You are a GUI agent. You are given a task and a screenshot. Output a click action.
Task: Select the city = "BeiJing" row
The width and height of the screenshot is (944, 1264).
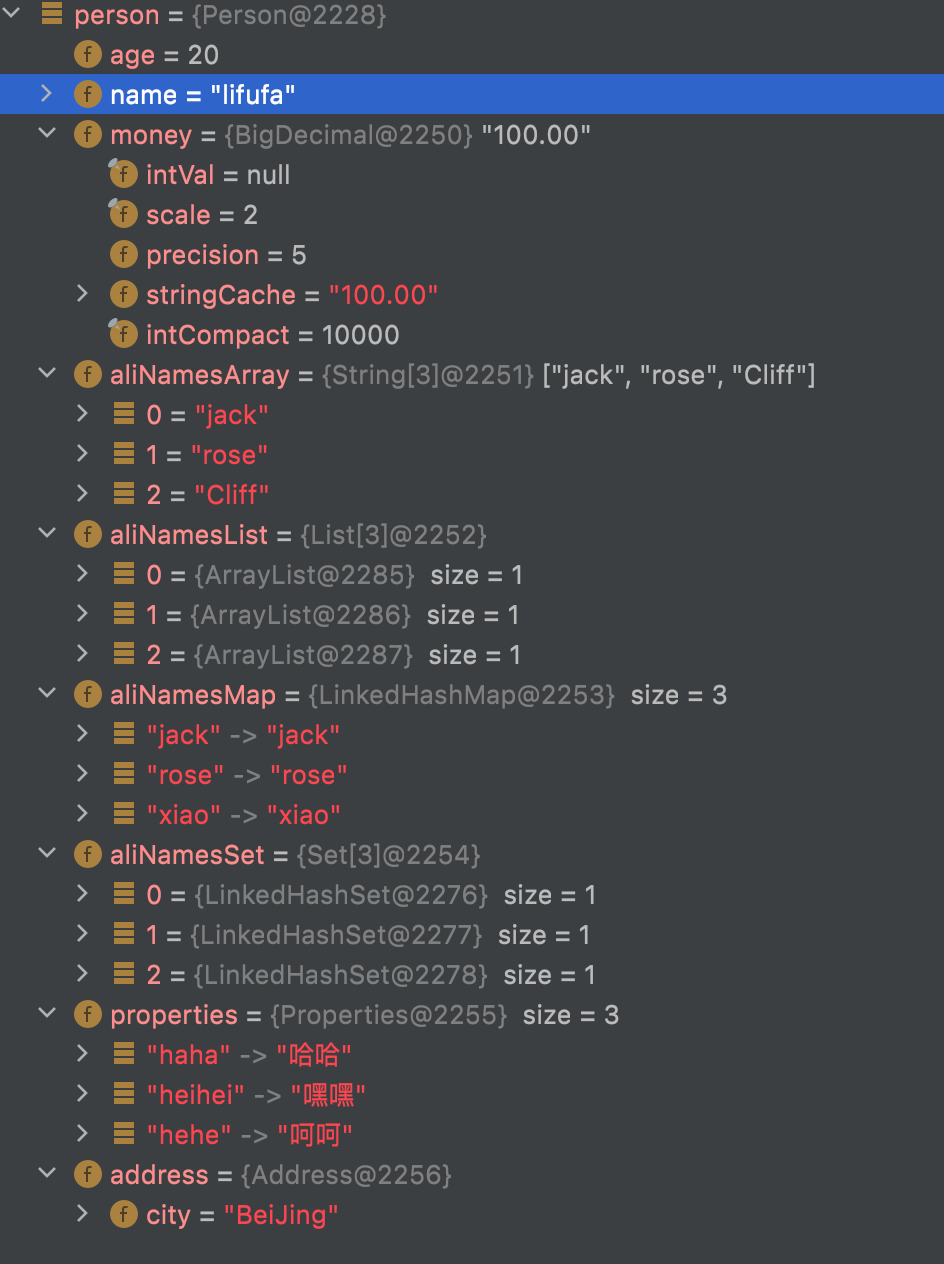point(472,1215)
